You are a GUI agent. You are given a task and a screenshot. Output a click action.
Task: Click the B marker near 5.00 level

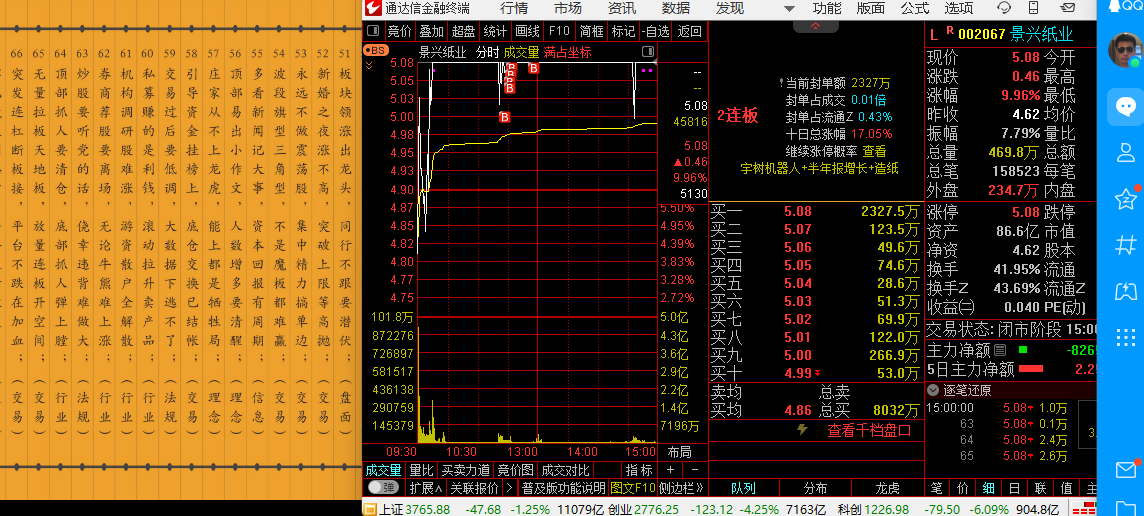tap(504, 116)
